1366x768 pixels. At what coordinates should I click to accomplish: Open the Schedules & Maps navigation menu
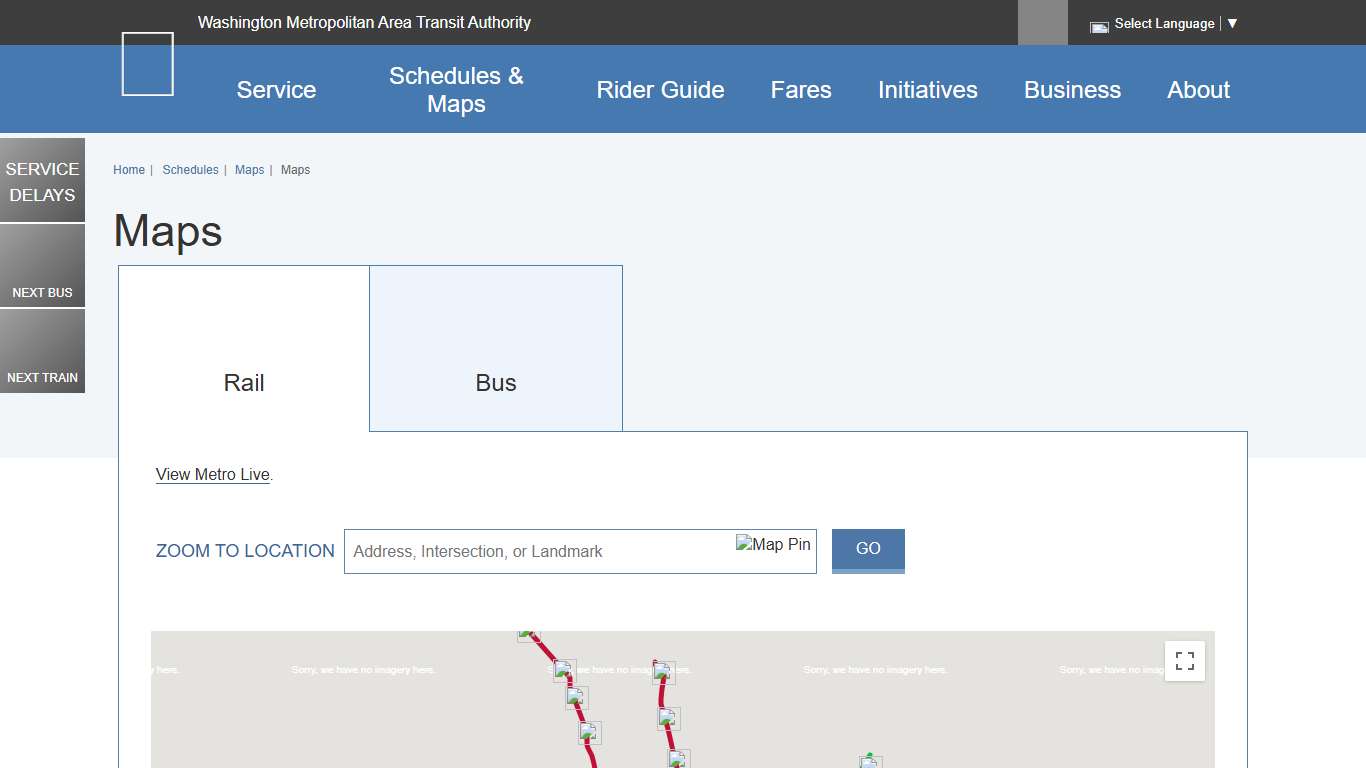tap(456, 89)
